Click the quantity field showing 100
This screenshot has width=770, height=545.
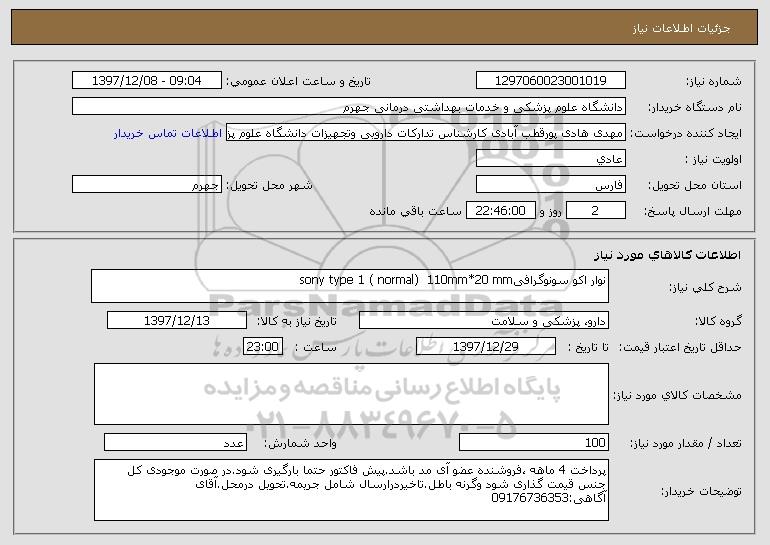(534, 442)
